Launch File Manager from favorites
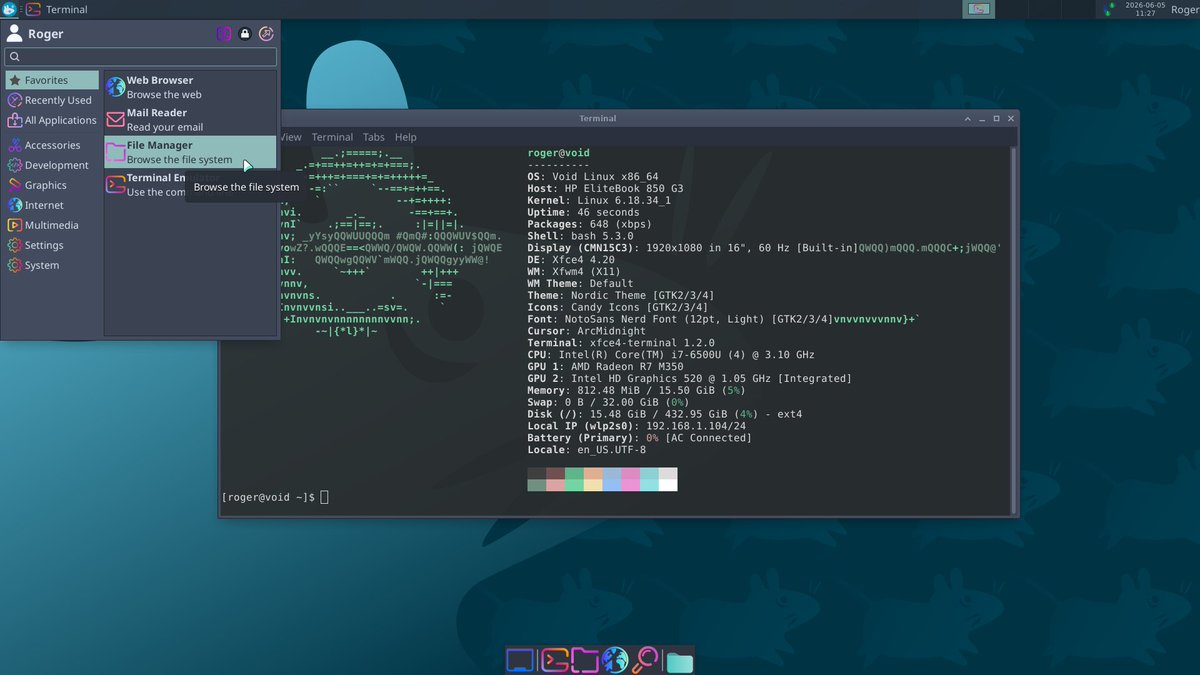 [190, 152]
